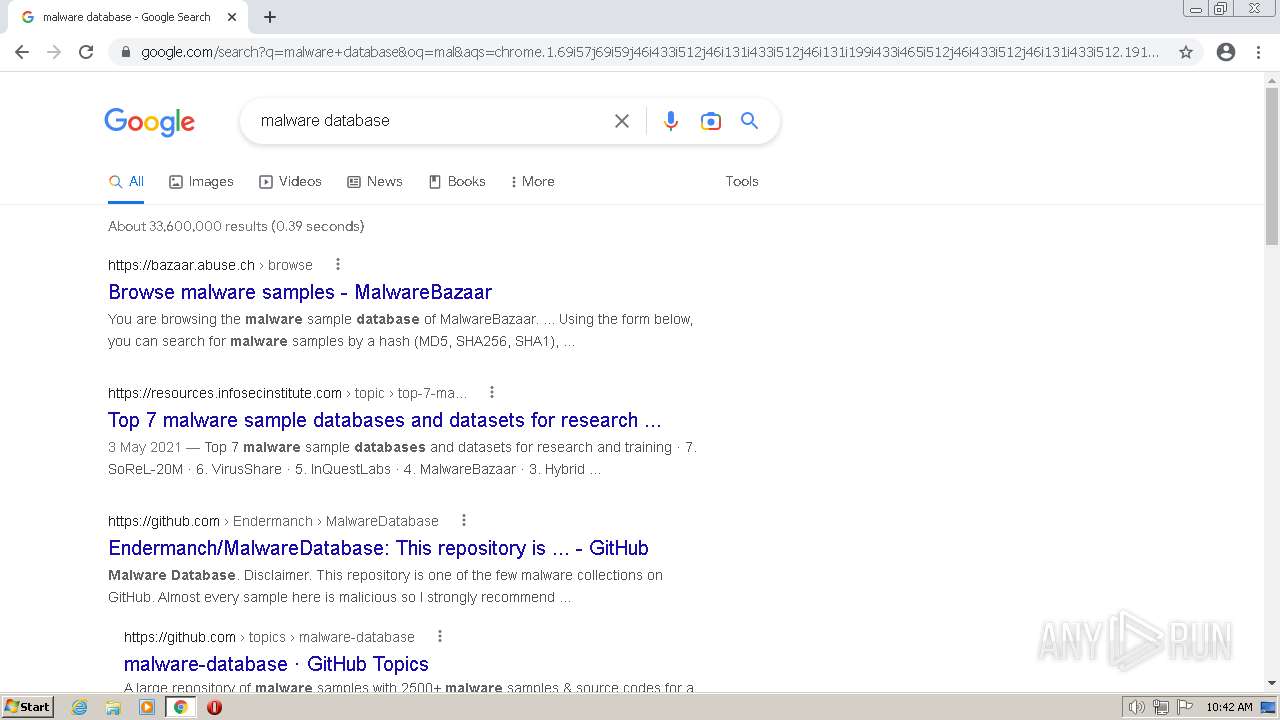Launch Internet Explorer from taskbar
The height and width of the screenshot is (720, 1280).
80,707
